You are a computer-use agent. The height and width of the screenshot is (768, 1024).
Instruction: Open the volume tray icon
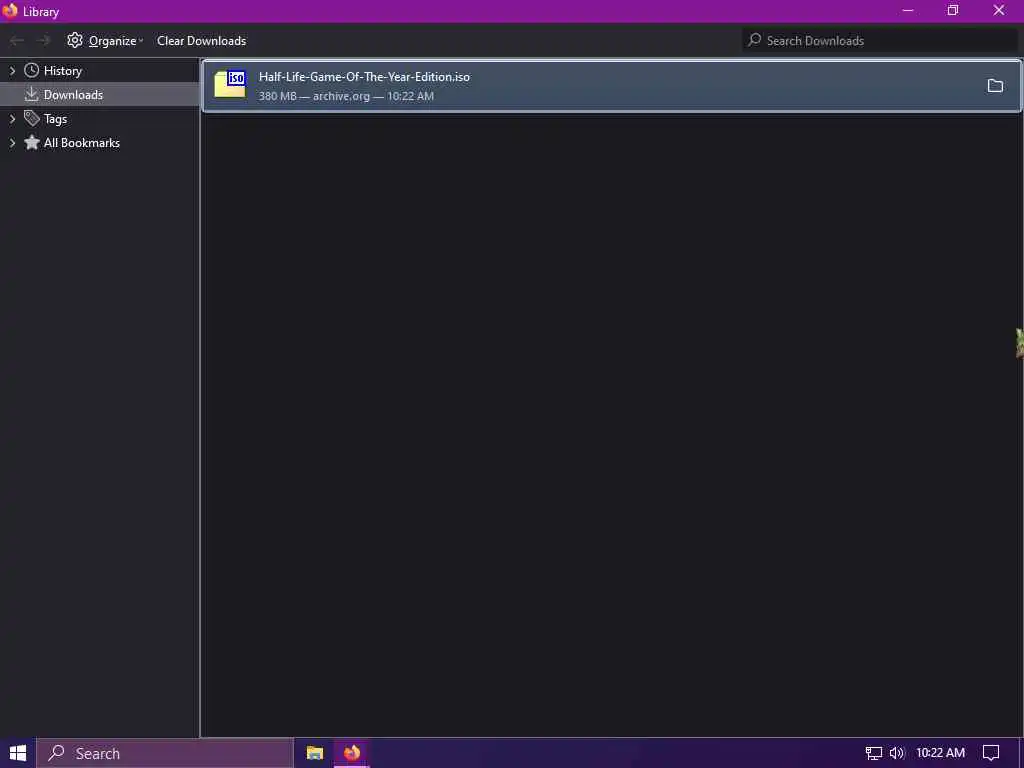tap(897, 753)
